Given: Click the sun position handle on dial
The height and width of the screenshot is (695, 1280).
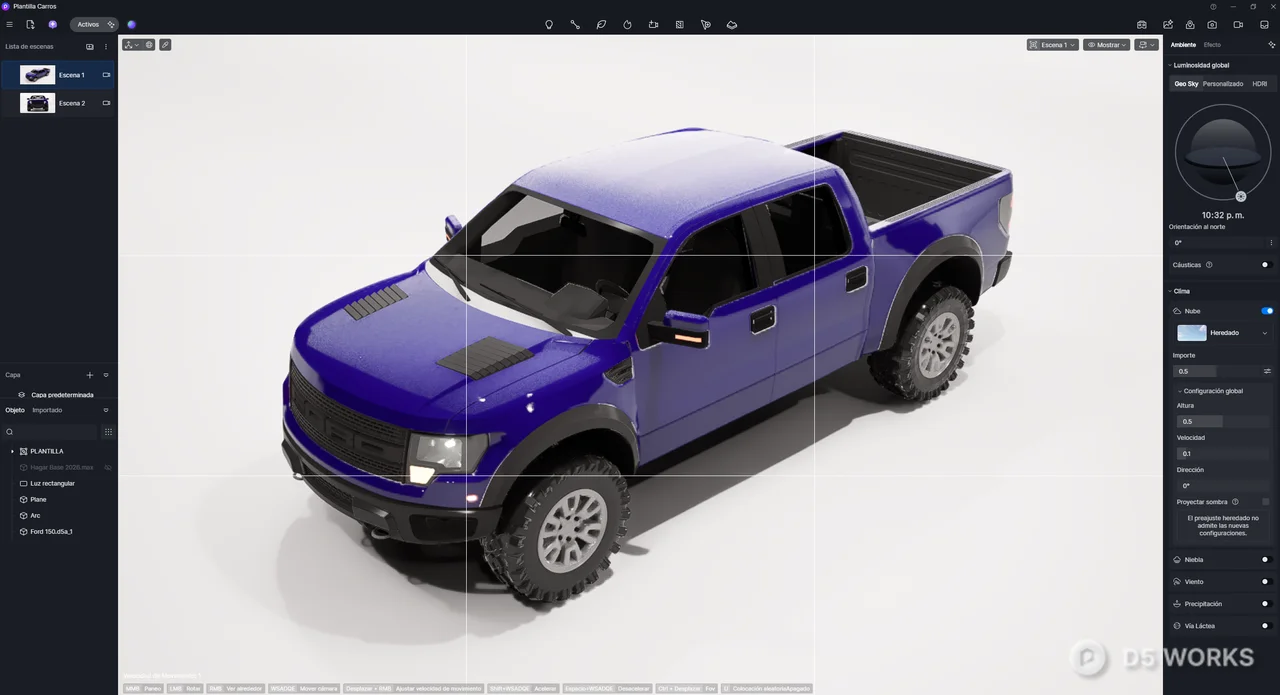Looking at the screenshot, I should [1241, 196].
